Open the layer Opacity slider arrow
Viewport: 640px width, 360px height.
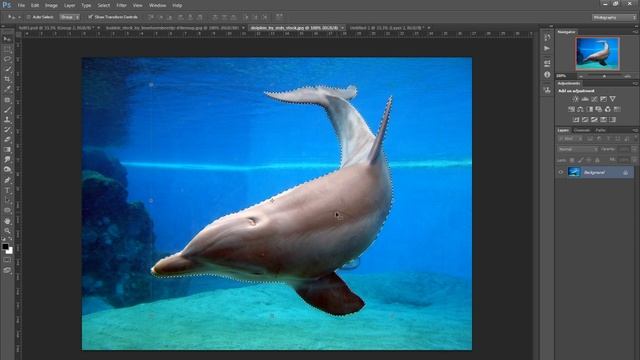pos(634,149)
